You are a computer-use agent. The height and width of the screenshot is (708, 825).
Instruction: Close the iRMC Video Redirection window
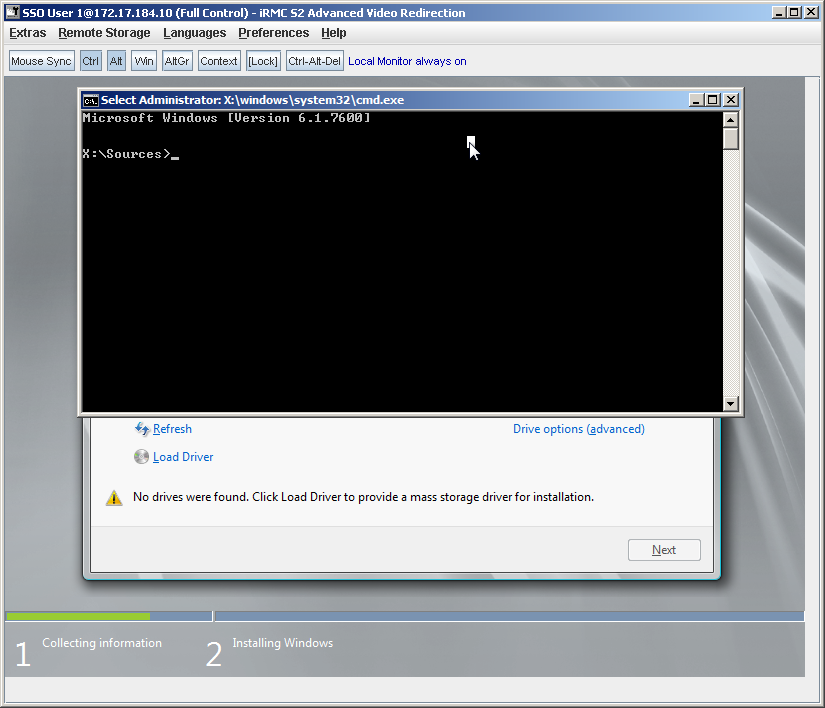pos(811,12)
